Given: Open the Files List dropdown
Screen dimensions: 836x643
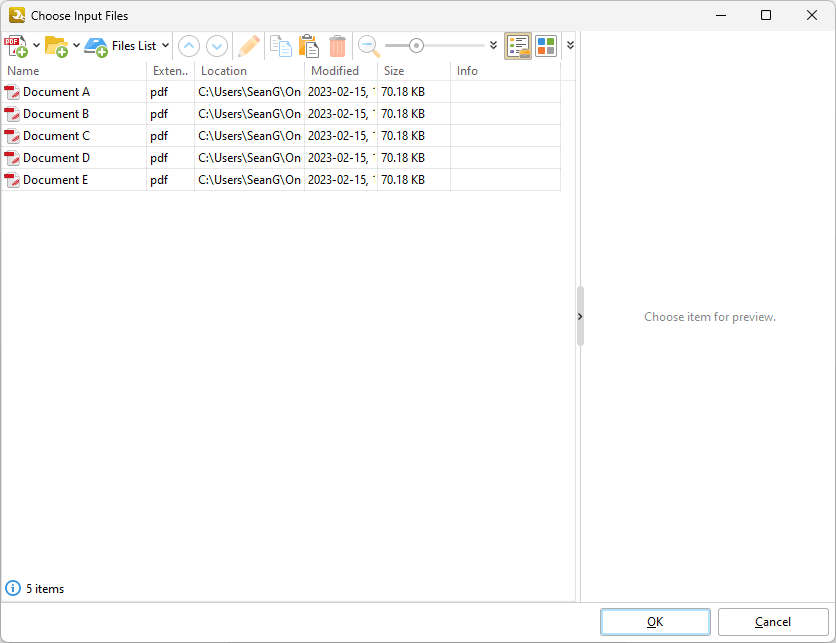Looking at the screenshot, I should click(165, 45).
